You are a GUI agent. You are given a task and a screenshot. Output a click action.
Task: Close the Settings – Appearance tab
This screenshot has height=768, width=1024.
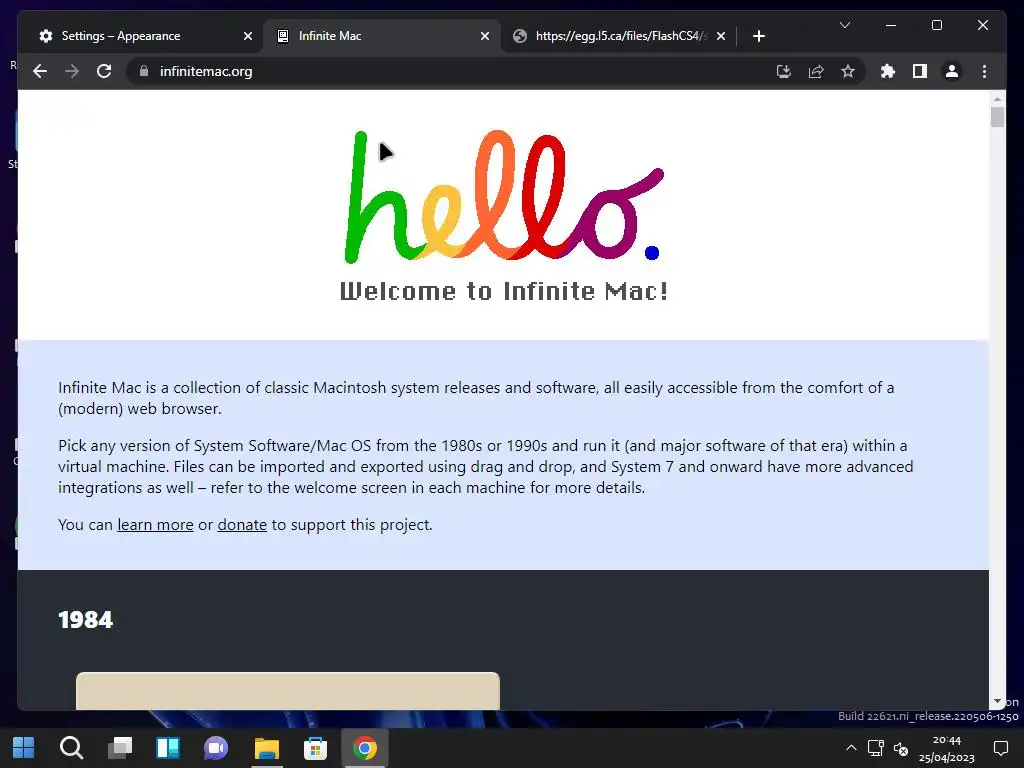(248, 36)
